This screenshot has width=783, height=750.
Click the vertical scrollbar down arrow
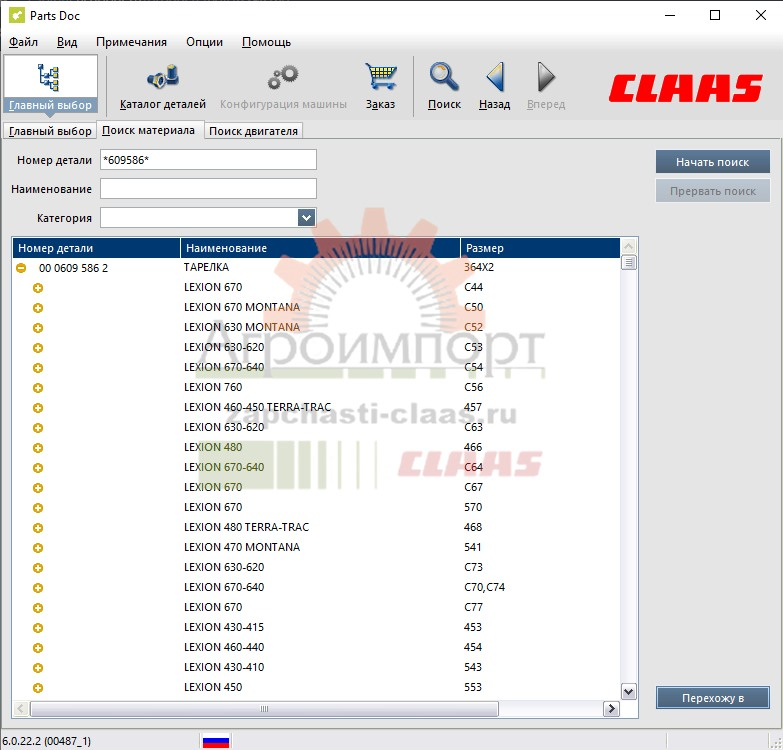click(628, 692)
